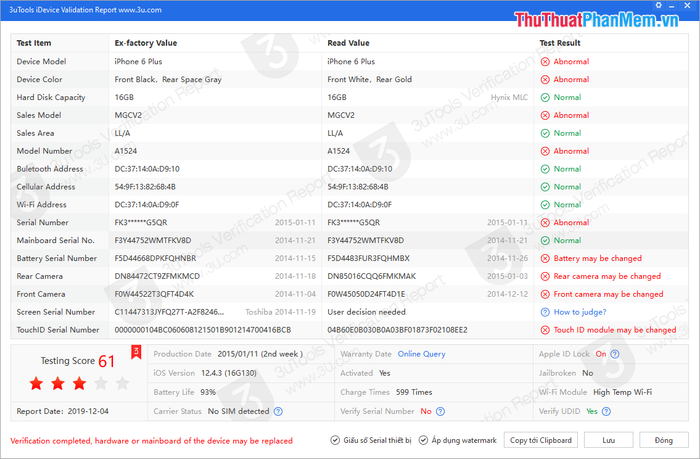Click the Lưu button
700x459 pixels.
point(608,440)
